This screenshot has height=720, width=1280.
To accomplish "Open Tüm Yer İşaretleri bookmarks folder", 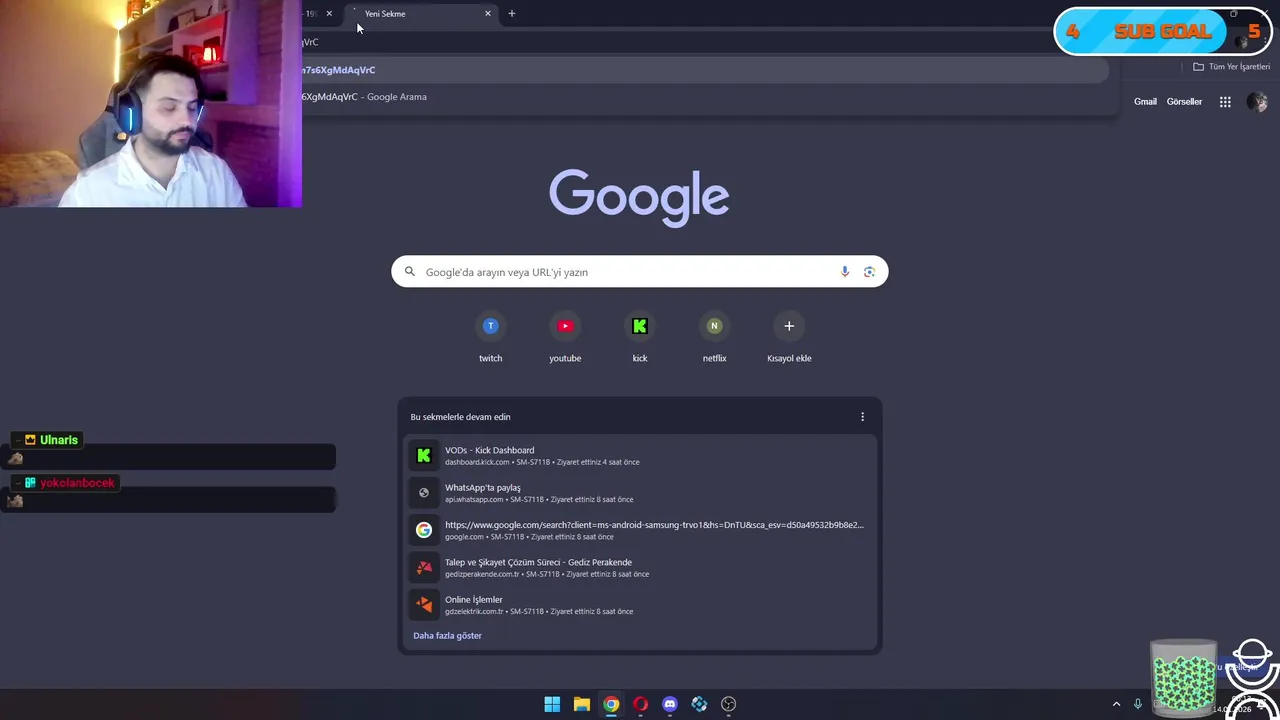I will coord(1231,67).
